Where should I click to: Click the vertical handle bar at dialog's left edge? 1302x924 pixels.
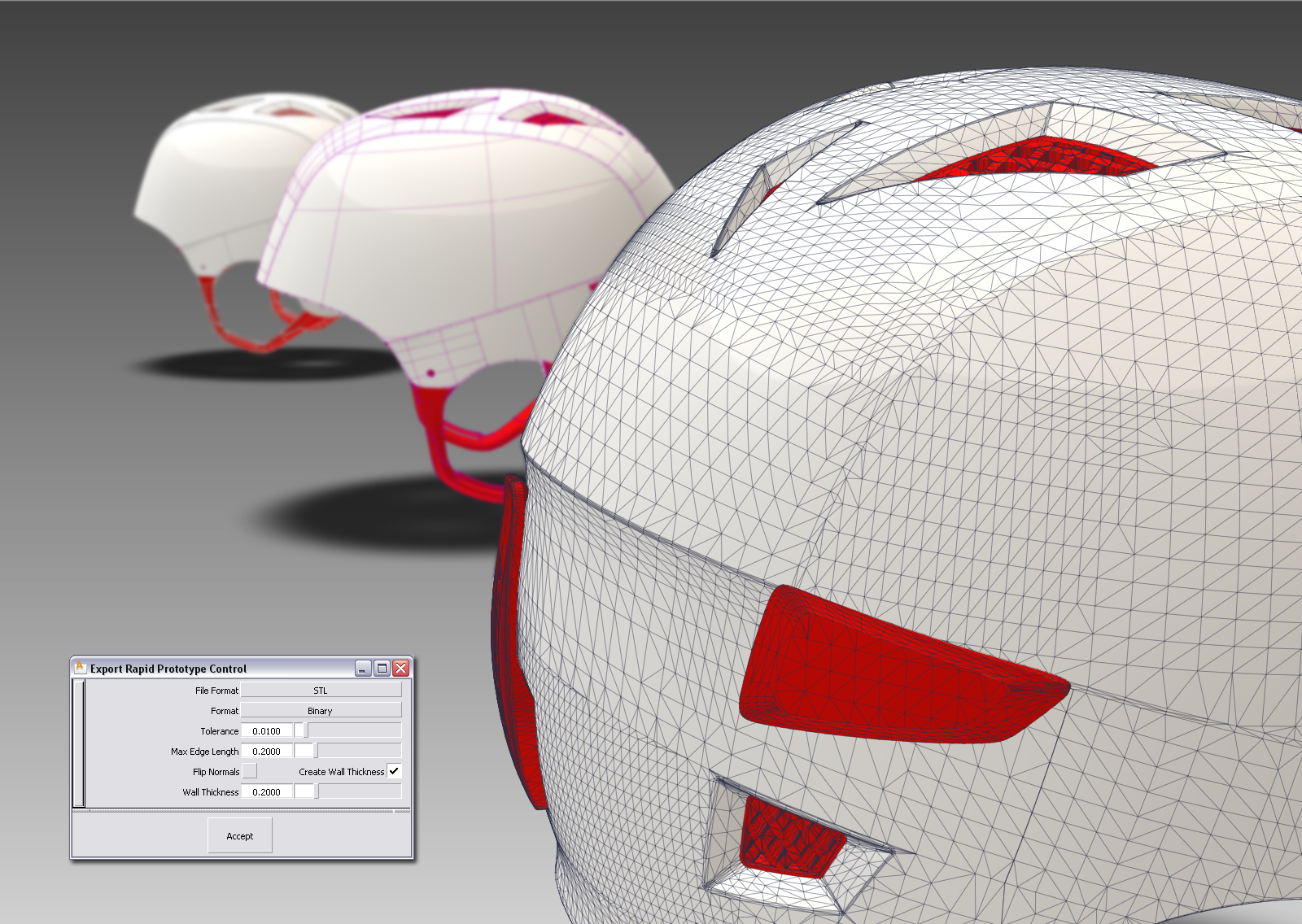(x=79, y=743)
